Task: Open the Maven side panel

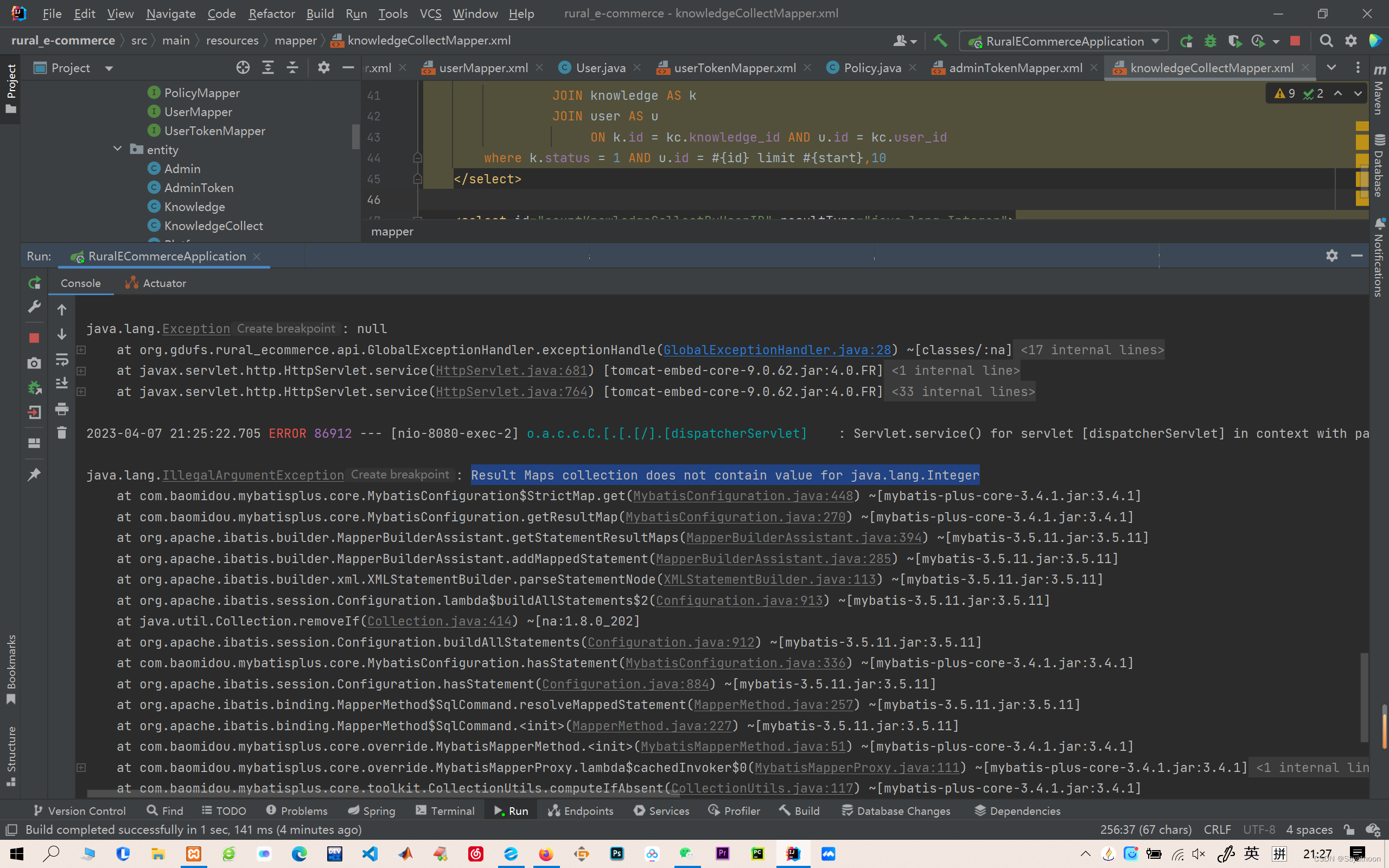Action: (1379, 89)
